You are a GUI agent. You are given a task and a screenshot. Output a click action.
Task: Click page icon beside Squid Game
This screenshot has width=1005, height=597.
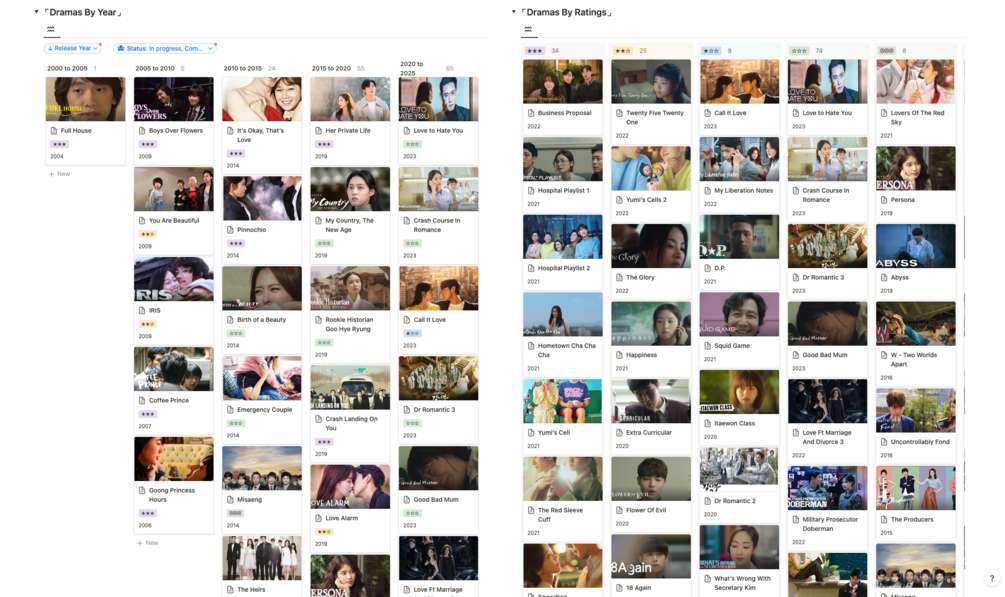click(708, 346)
